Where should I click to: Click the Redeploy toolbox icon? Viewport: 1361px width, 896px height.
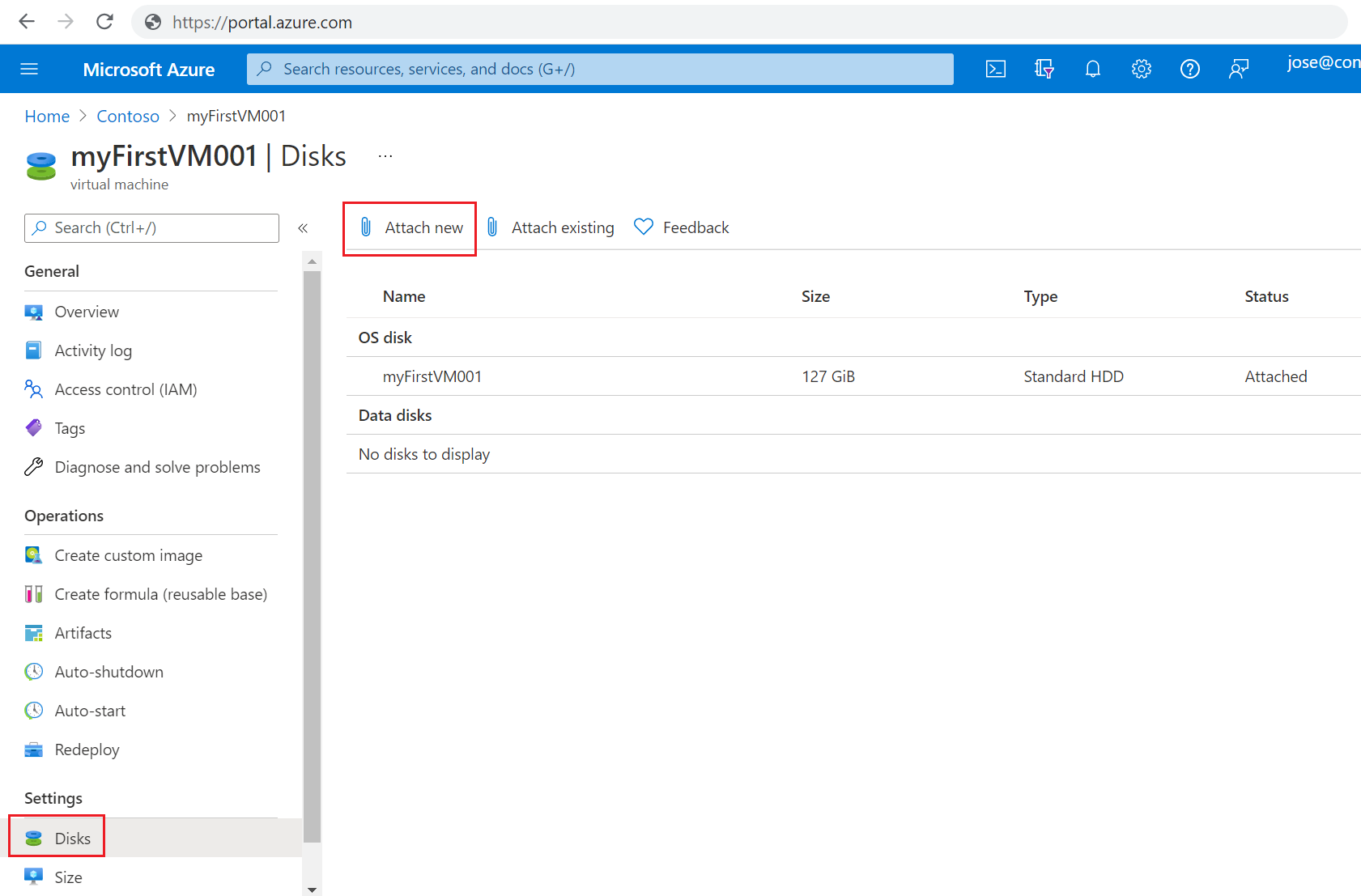point(33,749)
